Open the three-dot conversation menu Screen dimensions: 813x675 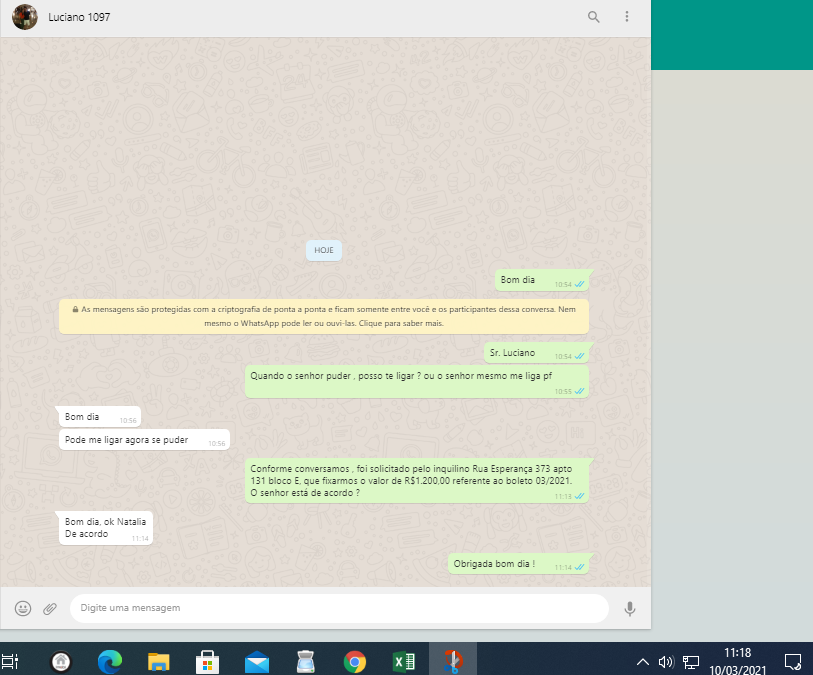click(627, 17)
